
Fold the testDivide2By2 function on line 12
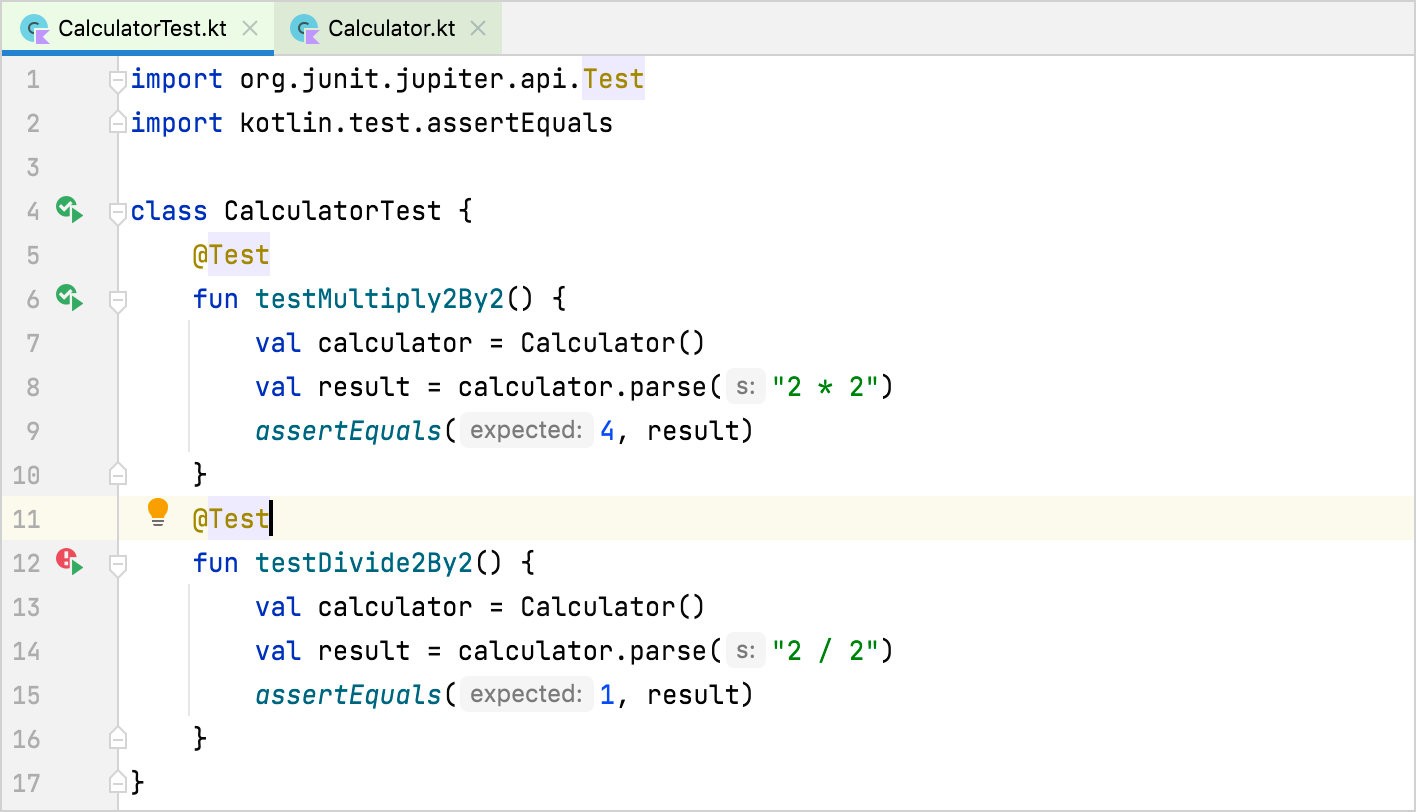118,564
